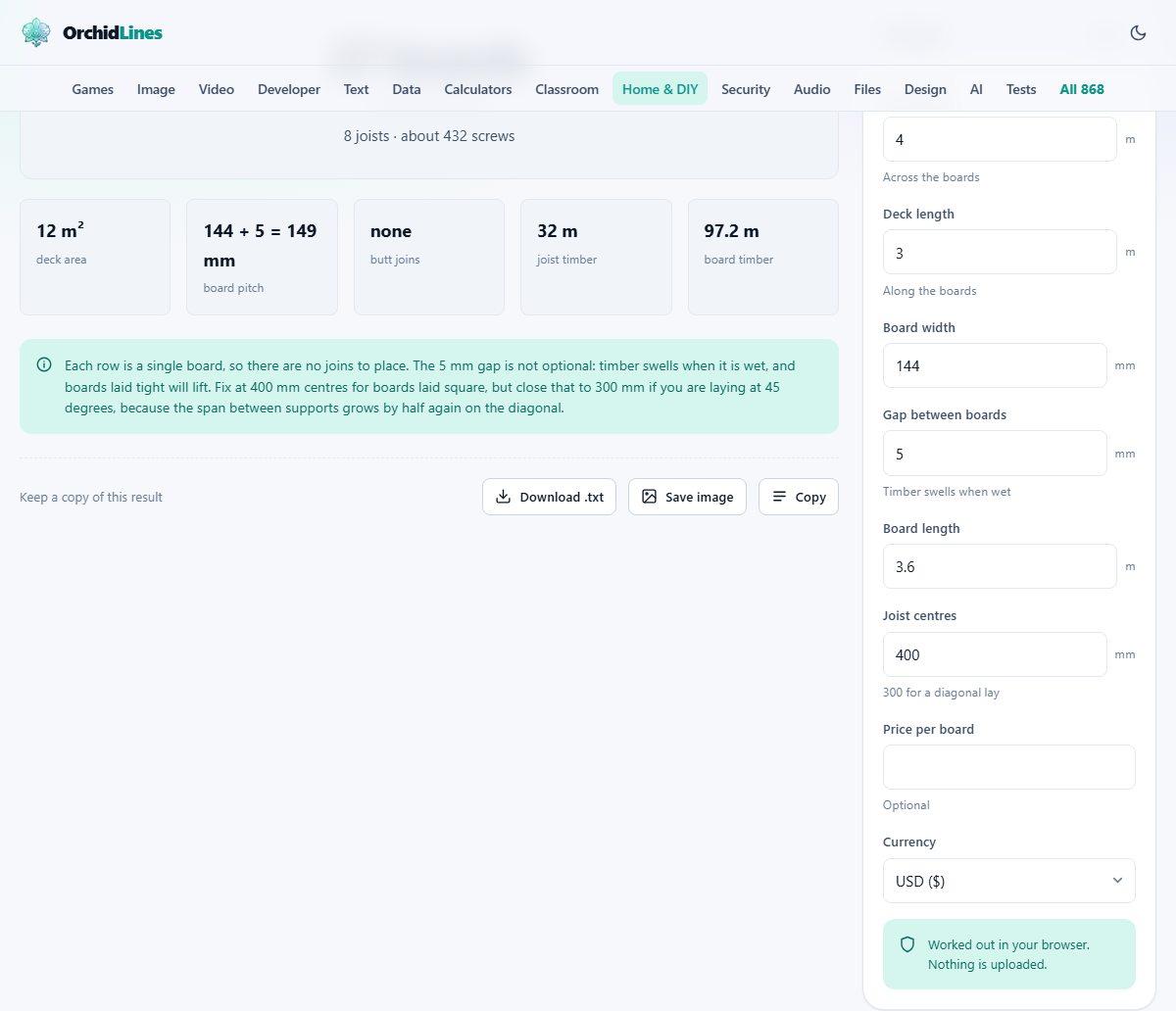Click the 'Board length' label
Screen dimensions: 1176x1011
click(x=921, y=528)
